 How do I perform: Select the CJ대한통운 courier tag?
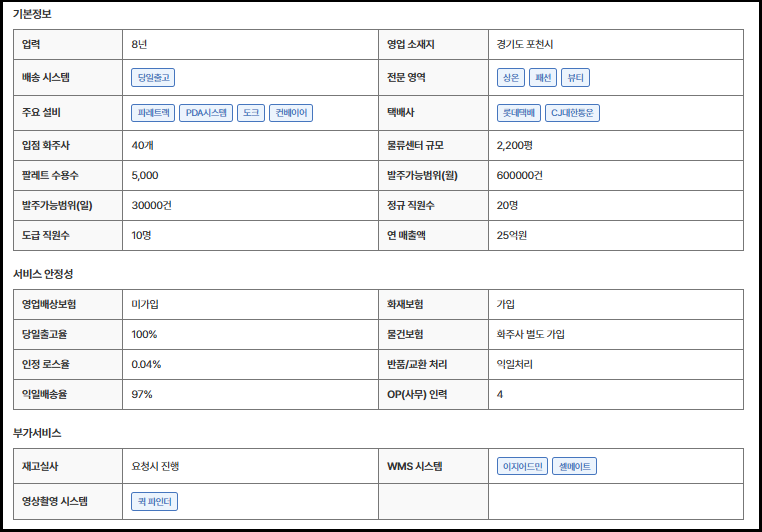point(572,113)
